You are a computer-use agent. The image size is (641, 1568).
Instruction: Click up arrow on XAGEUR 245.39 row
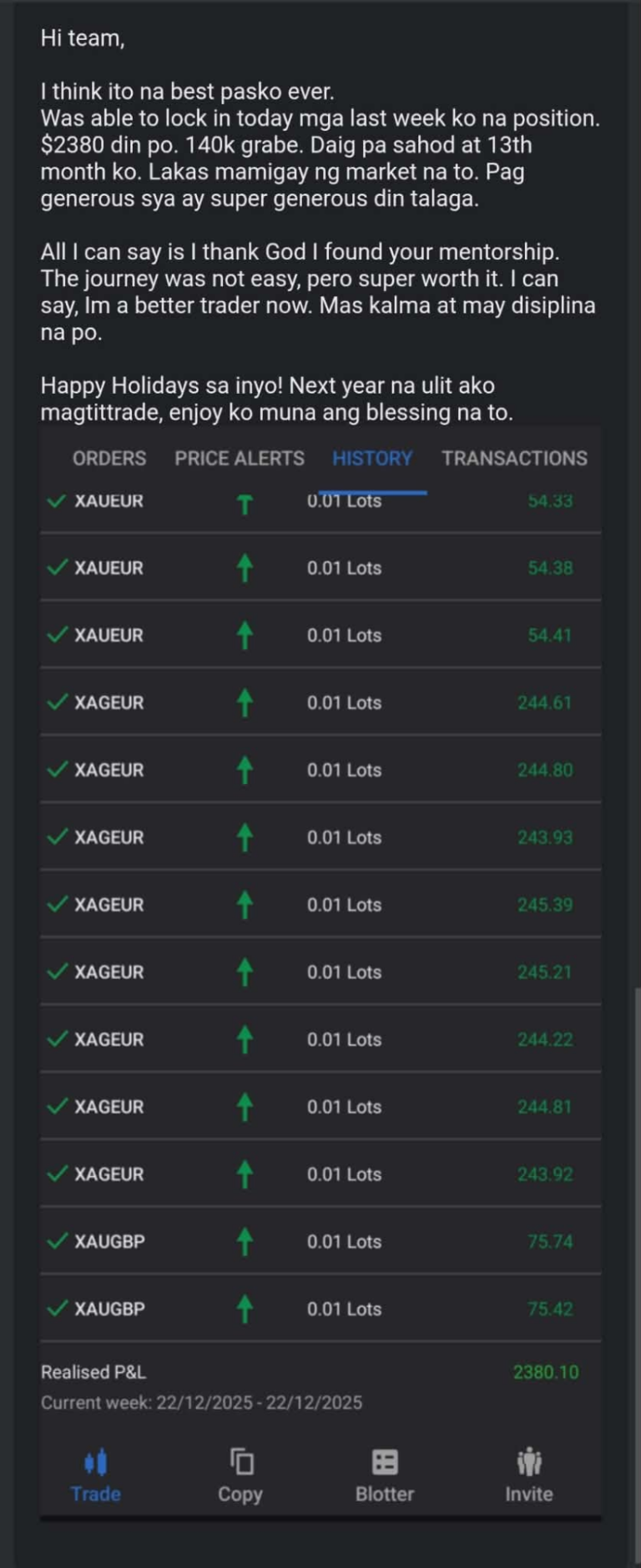[245, 905]
